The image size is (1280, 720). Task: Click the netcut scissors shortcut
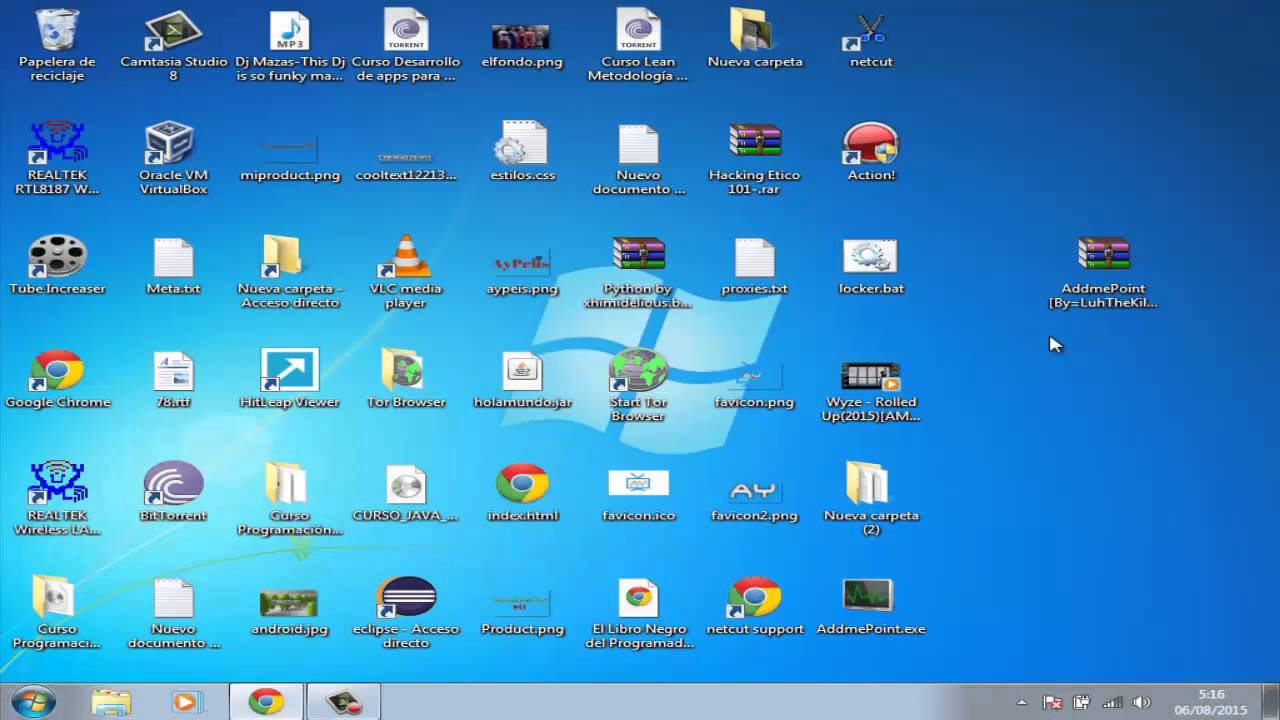point(866,31)
